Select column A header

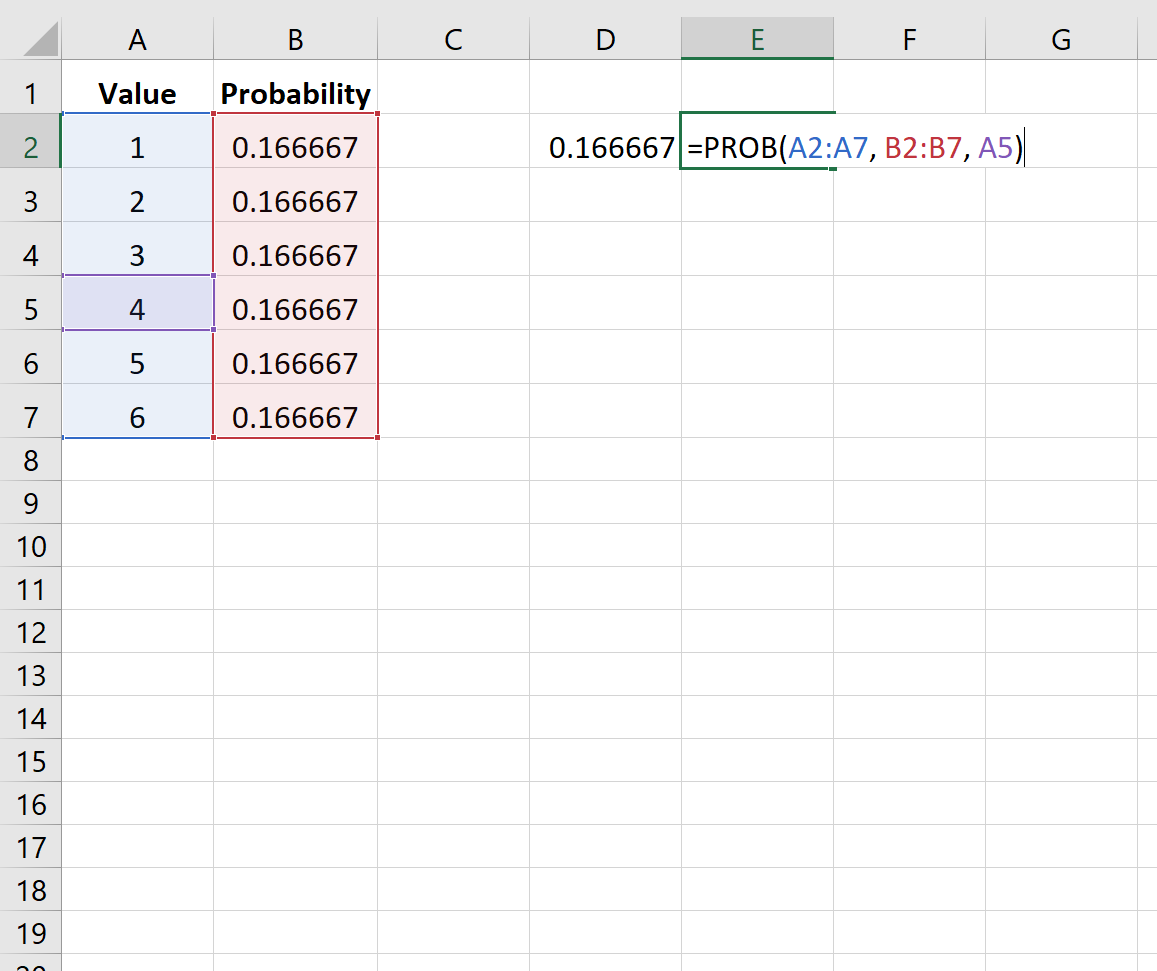[137, 39]
